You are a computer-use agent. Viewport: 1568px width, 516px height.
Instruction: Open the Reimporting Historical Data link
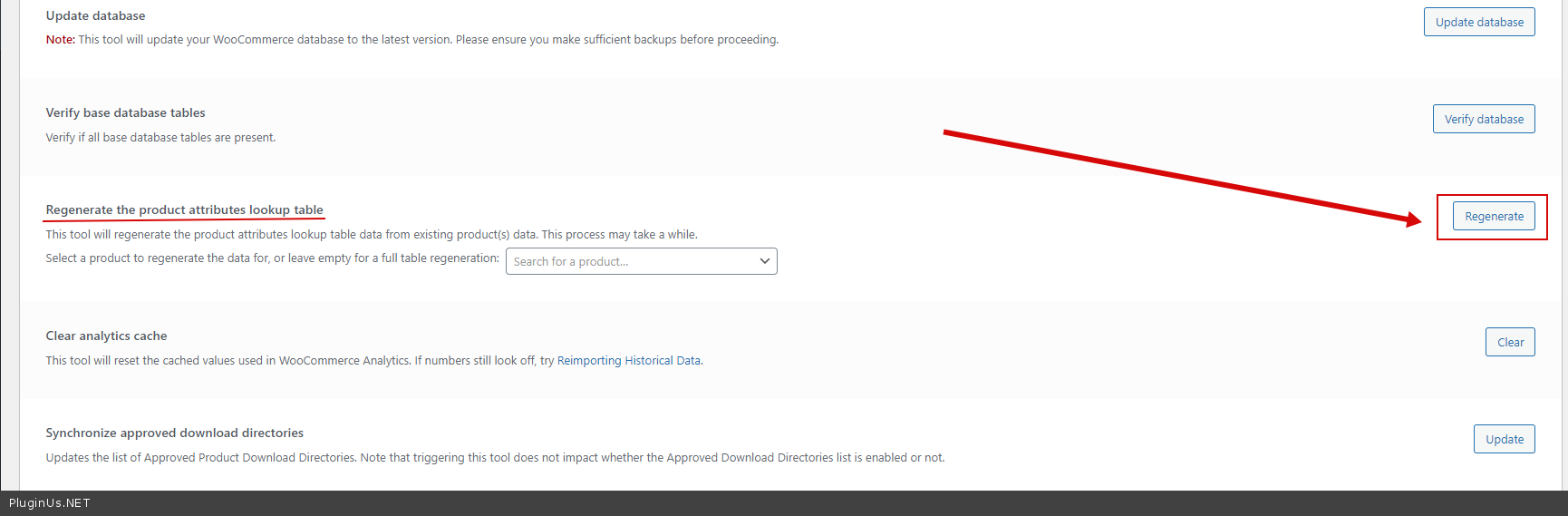click(x=628, y=361)
